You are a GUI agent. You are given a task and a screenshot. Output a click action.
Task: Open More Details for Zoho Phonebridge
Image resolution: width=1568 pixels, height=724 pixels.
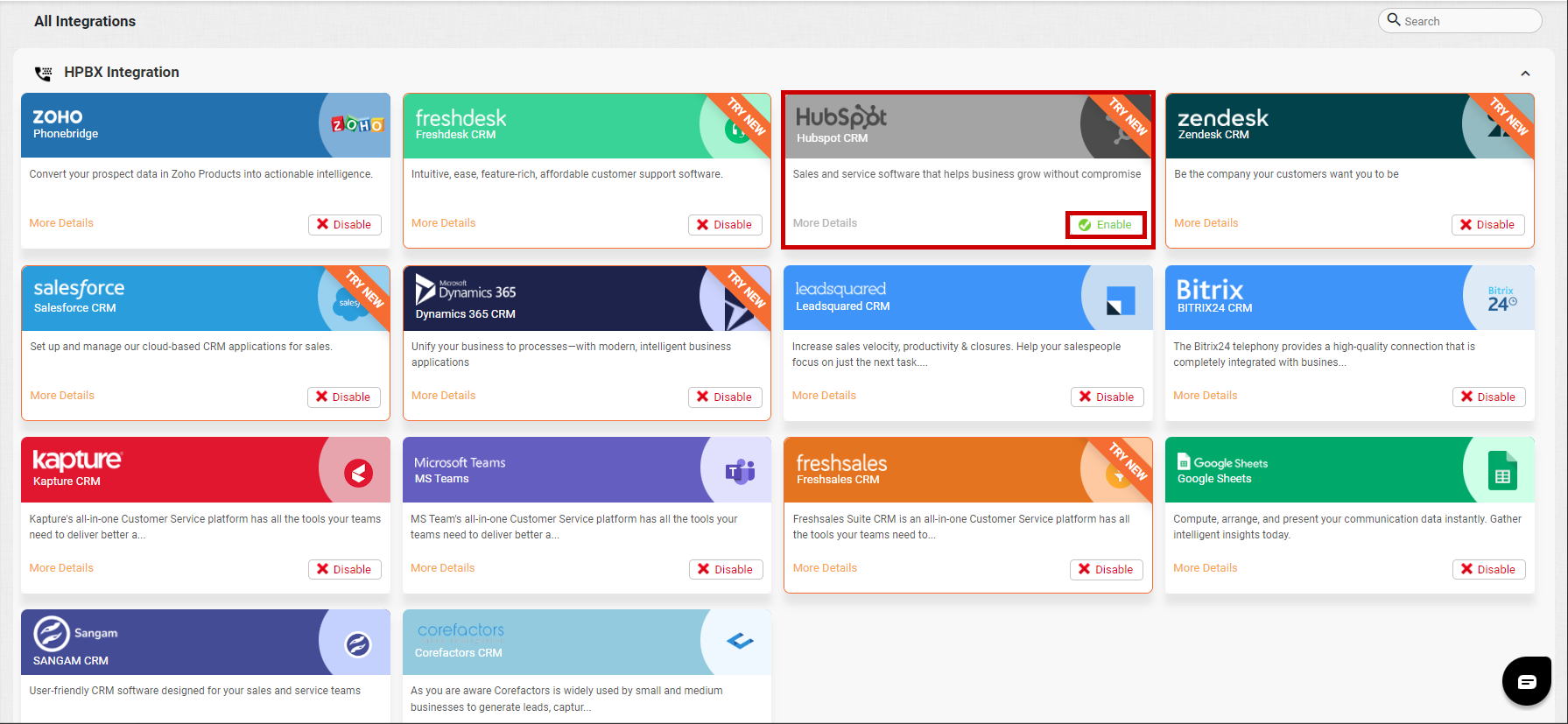pos(61,223)
